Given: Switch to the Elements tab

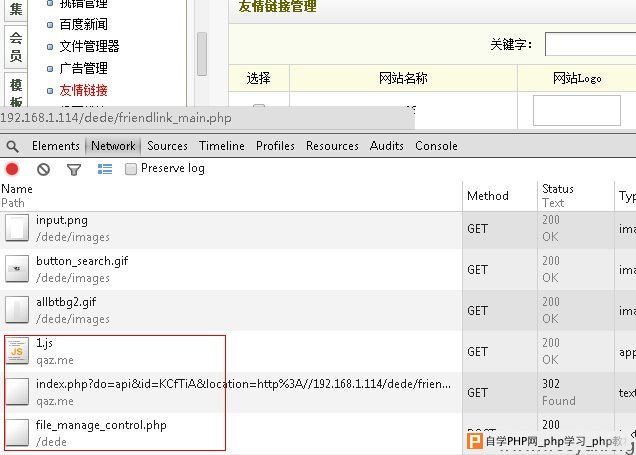Looking at the screenshot, I should 56,146.
